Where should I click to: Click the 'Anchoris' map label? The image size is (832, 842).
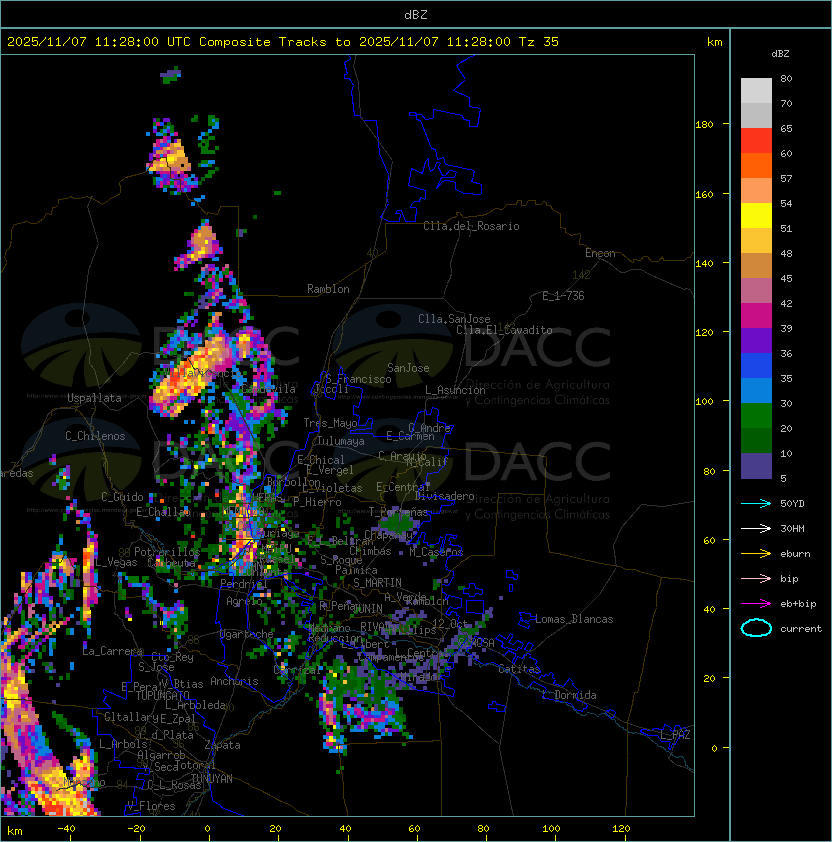click(234, 681)
